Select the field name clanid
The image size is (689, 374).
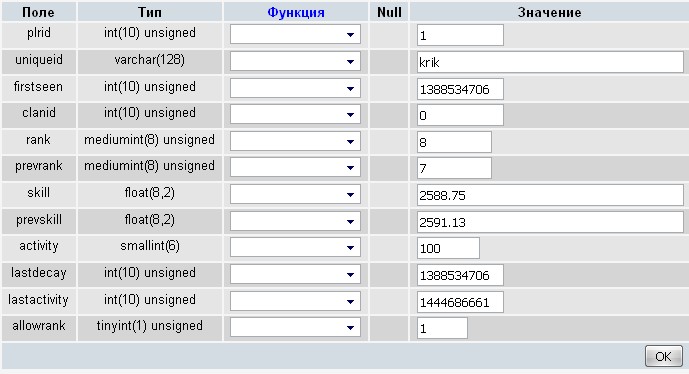[39, 113]
